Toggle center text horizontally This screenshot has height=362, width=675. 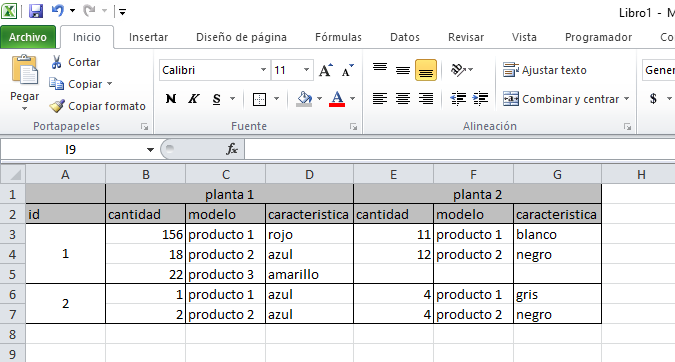click(403, 99)
